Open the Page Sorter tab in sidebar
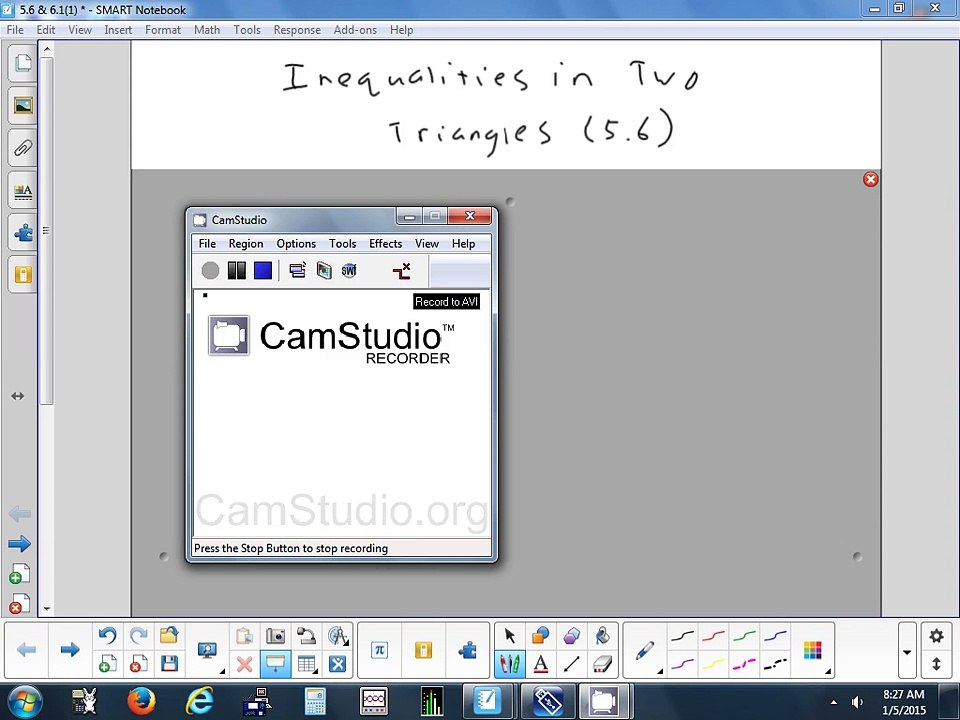Viewport: 960px width, 720px height. [x=23, y=62]
